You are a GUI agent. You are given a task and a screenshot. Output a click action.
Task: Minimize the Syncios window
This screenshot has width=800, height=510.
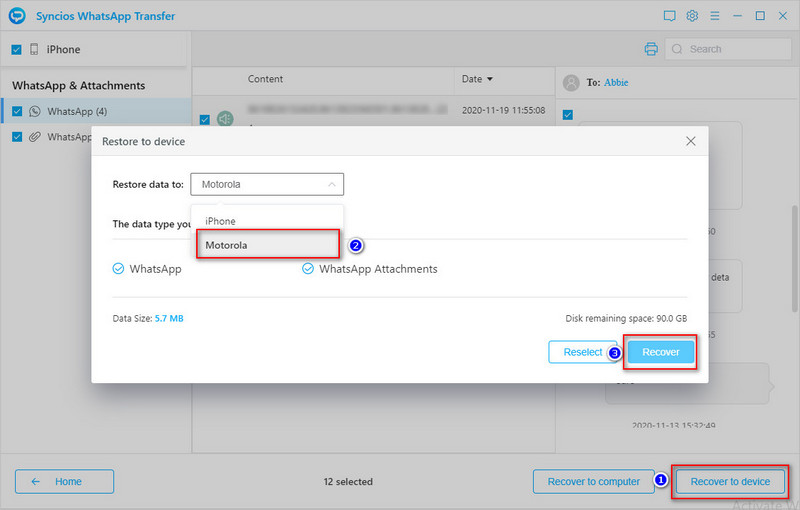[x=737, y=16]
